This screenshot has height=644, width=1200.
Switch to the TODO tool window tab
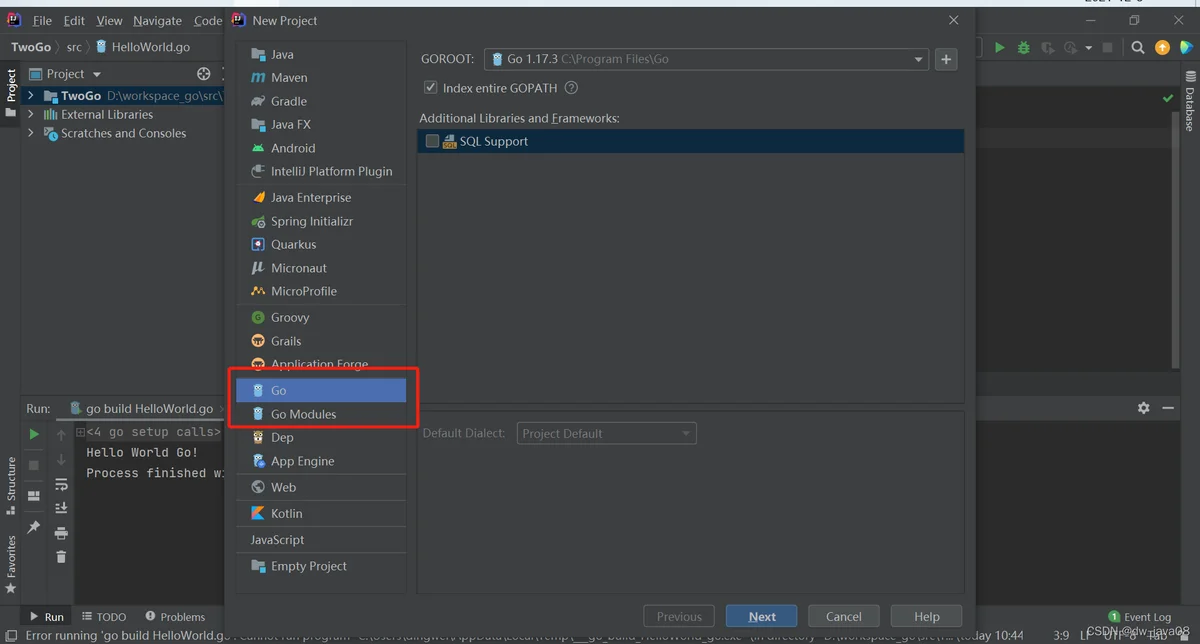coord(103,617)
